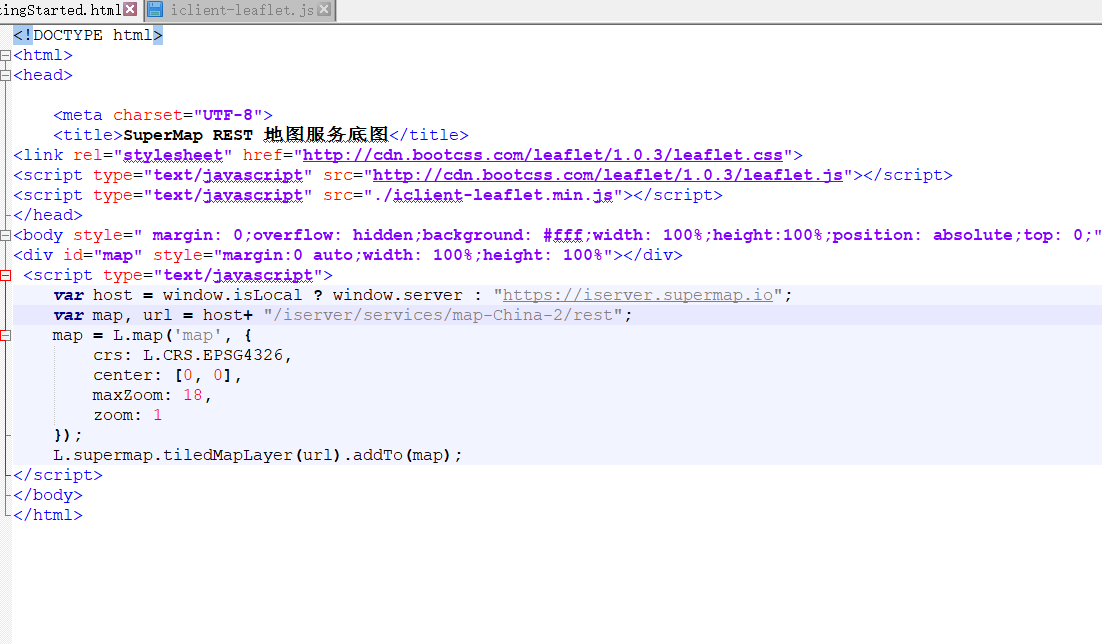This screenshot has width=1102, height=644.
Task: Open the leaflet.css CDN link
Action: click(543, 155)
